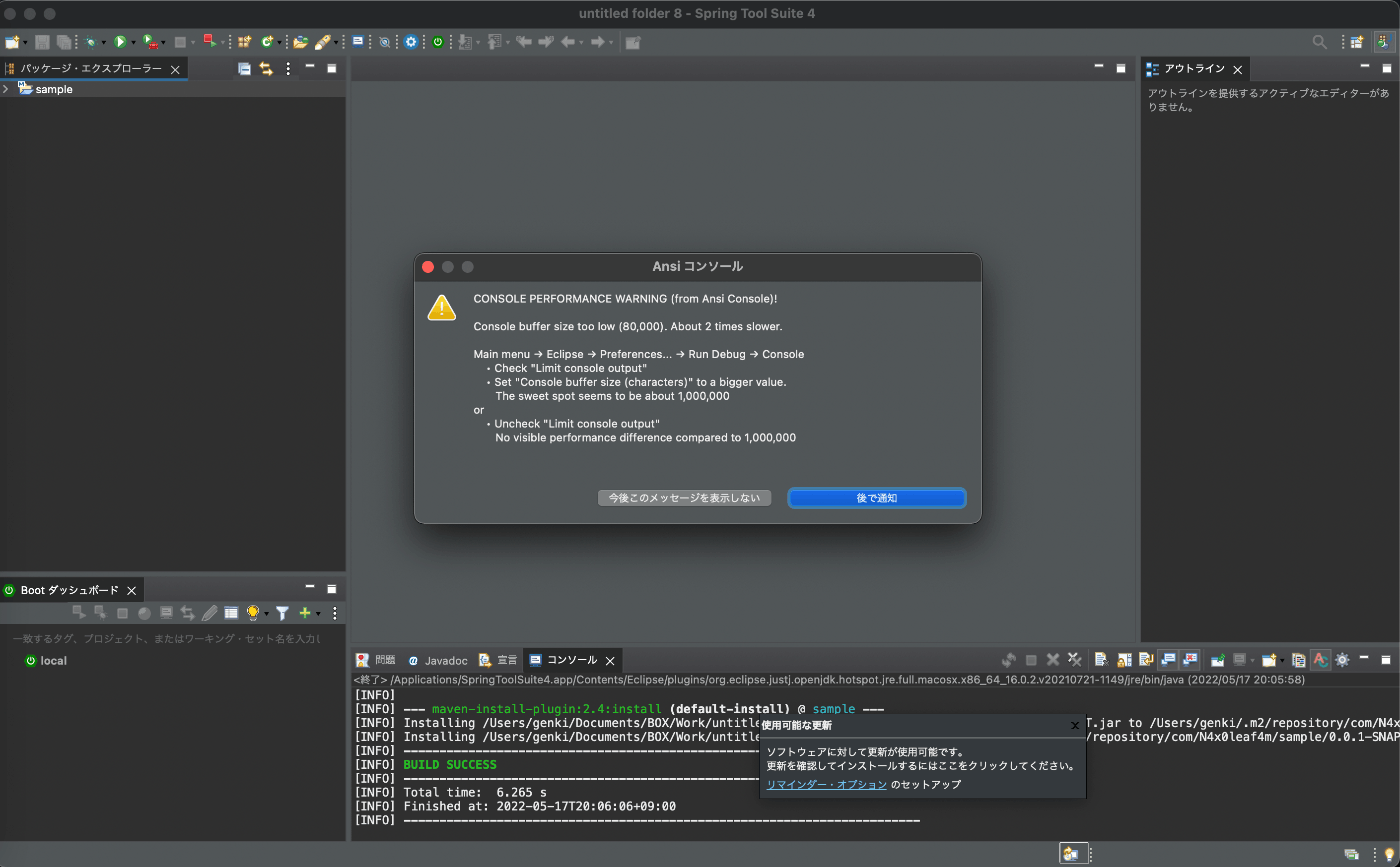This screenshot has width=1400, height=867.
Task: Open the リマインダー・オプション link
Action: (826, 784)
